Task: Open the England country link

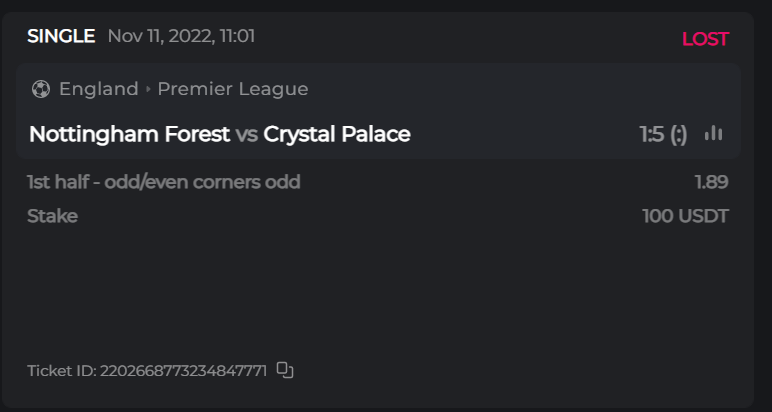Action: click(x=98, y=89)
